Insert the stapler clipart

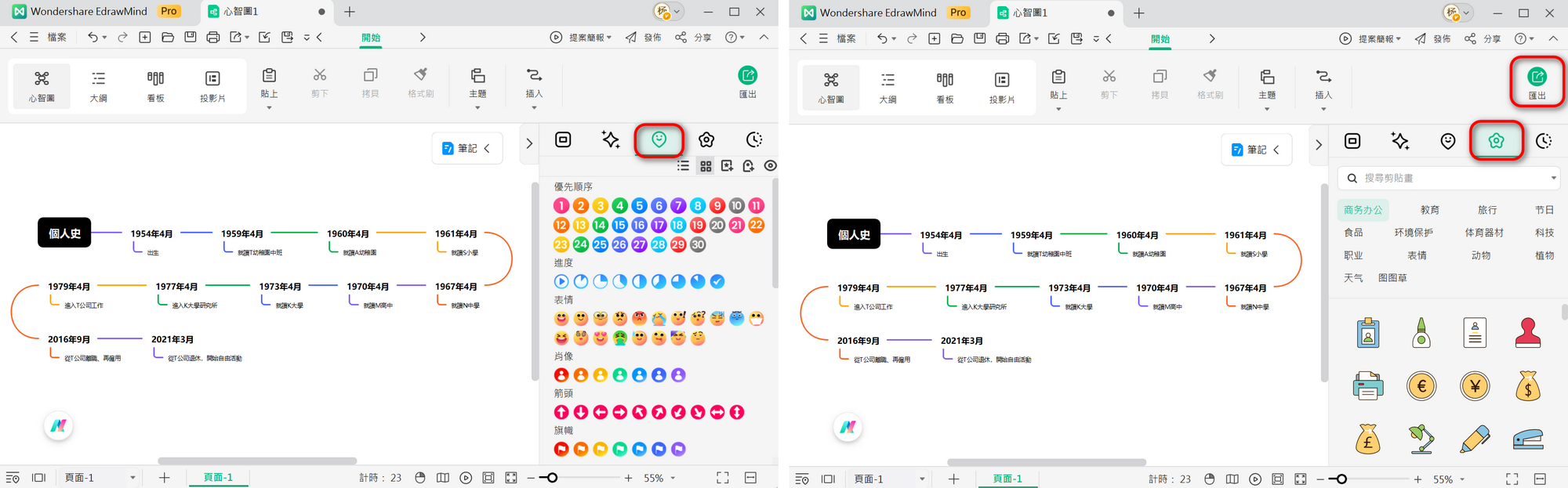1528,439
